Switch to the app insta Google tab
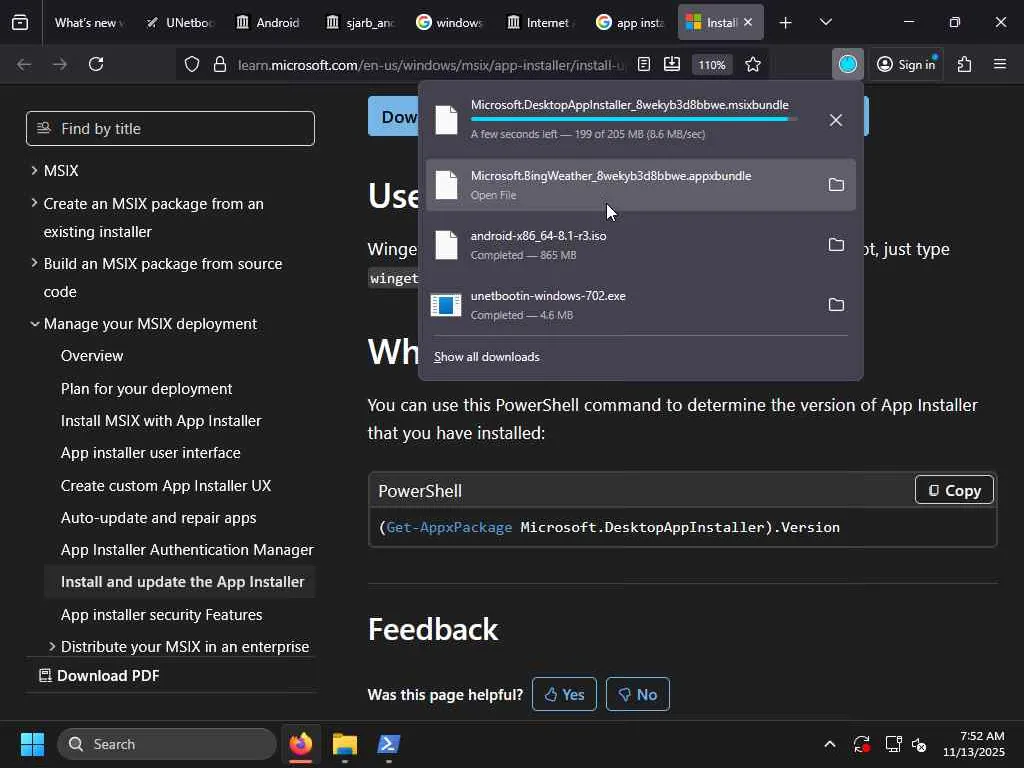Screen dimensions: 1024x768 coord(630,23)
